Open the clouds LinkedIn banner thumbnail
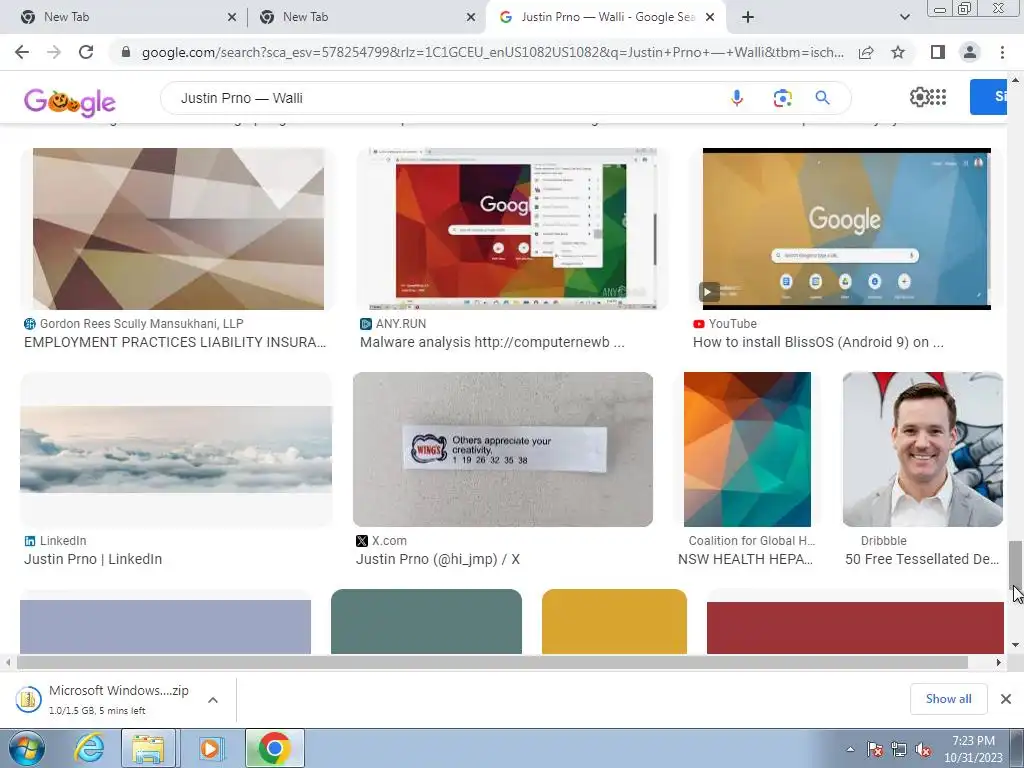The image size is (1024, 768). 176,449
